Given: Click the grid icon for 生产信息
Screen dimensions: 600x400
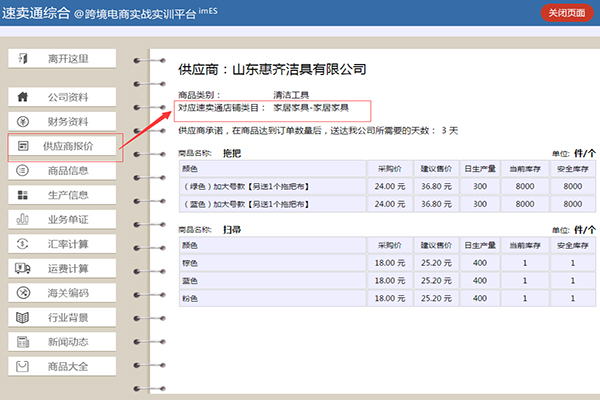Looking at the screenshot, I should [x=23, y=195].
